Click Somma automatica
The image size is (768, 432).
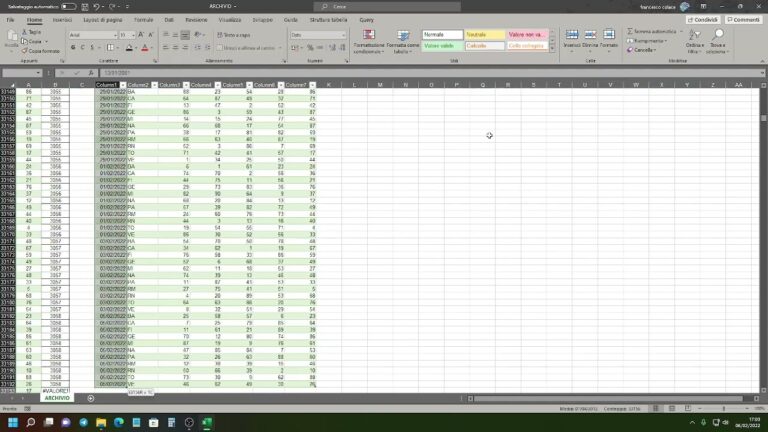point(651,31)
